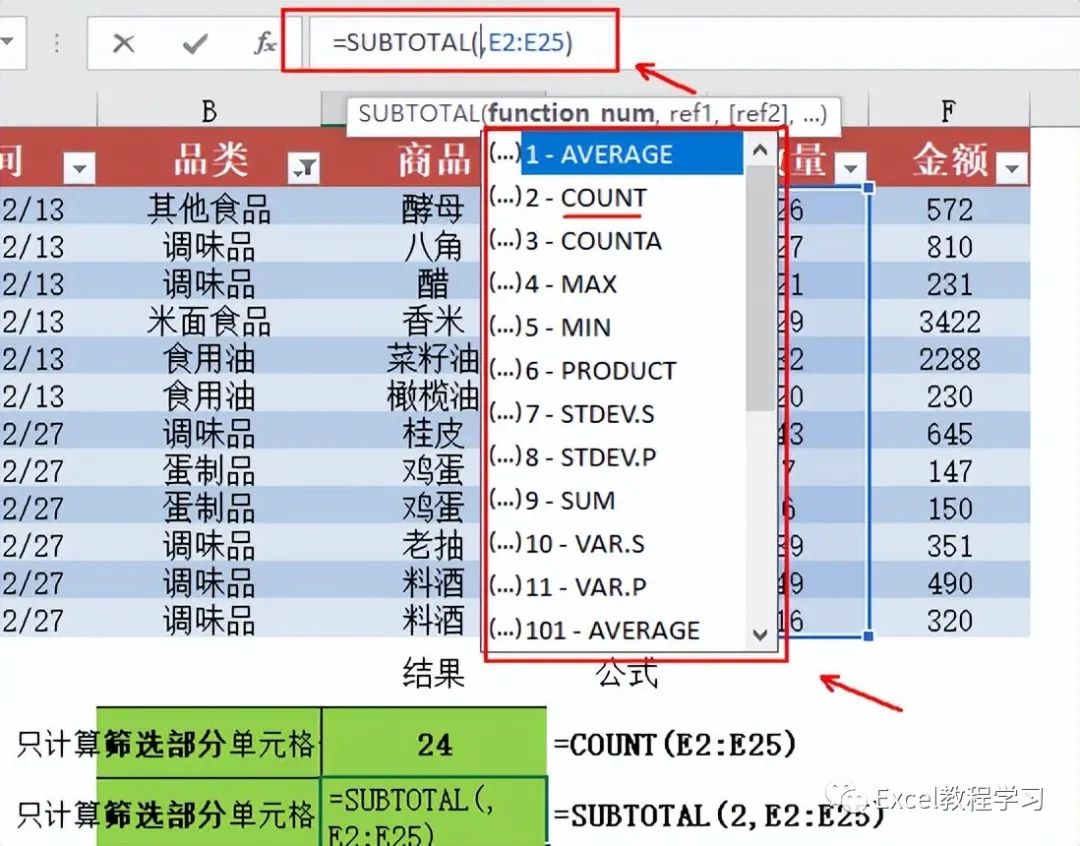Click the 菜籽油 product cell
The width and height of the screenshot is (1080, 846).
(433, 358)
